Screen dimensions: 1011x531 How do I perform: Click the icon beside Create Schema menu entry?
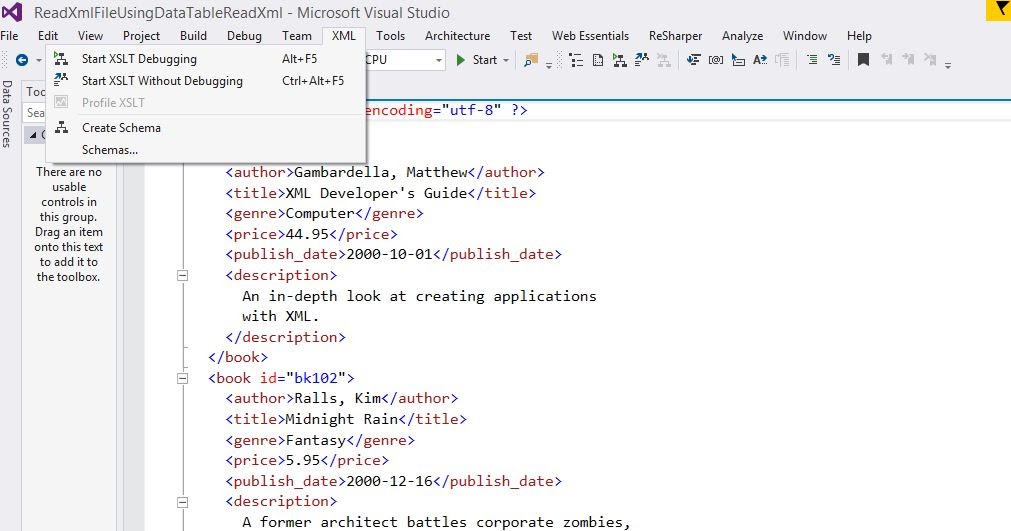point(61,128)
